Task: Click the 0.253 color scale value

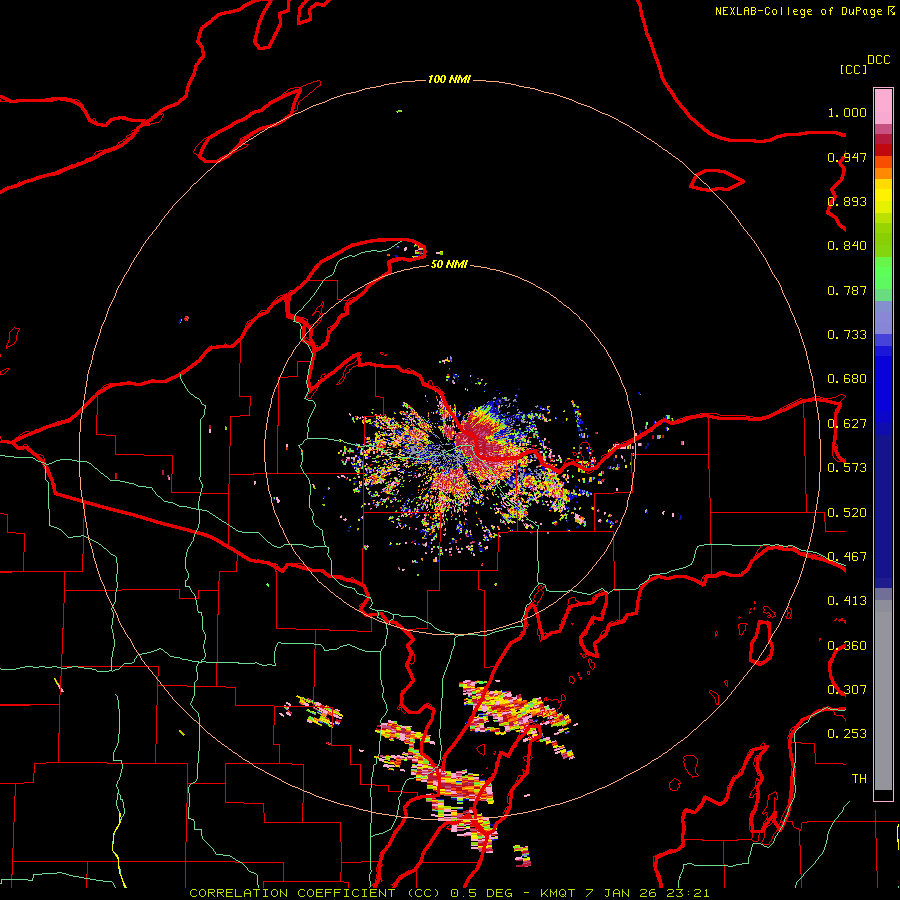Action: 847,734
